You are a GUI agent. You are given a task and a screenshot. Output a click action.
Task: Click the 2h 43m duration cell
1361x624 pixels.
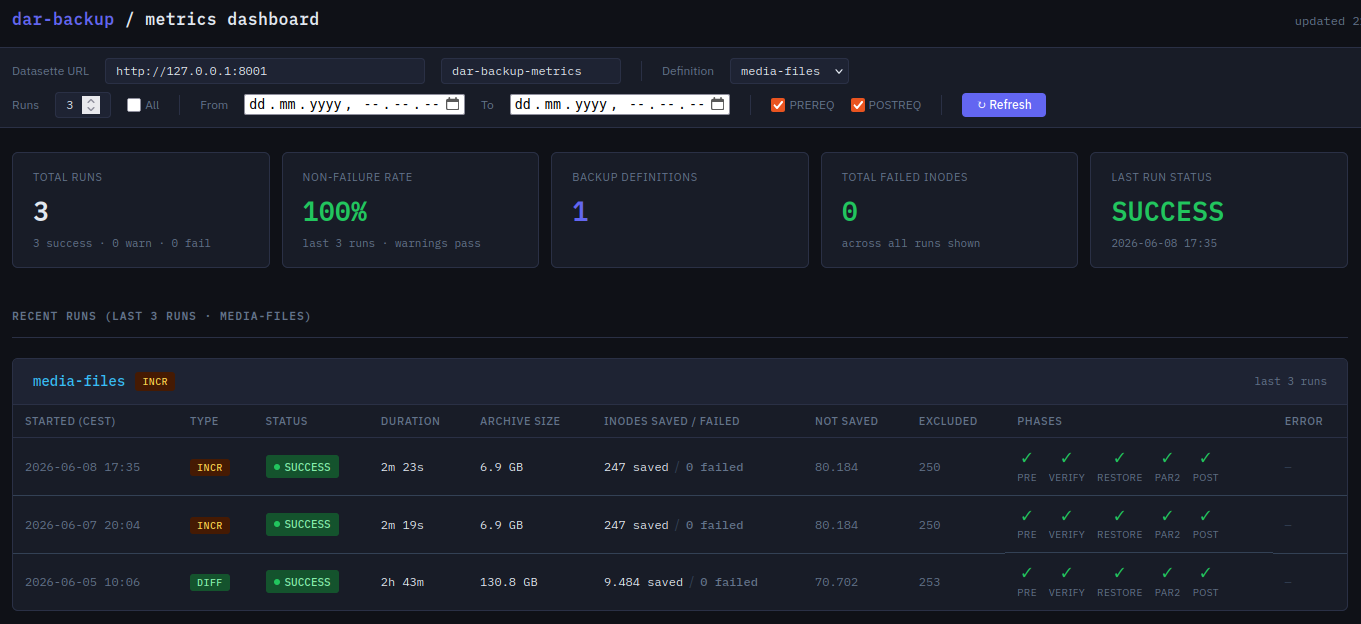tap(402, 582)
